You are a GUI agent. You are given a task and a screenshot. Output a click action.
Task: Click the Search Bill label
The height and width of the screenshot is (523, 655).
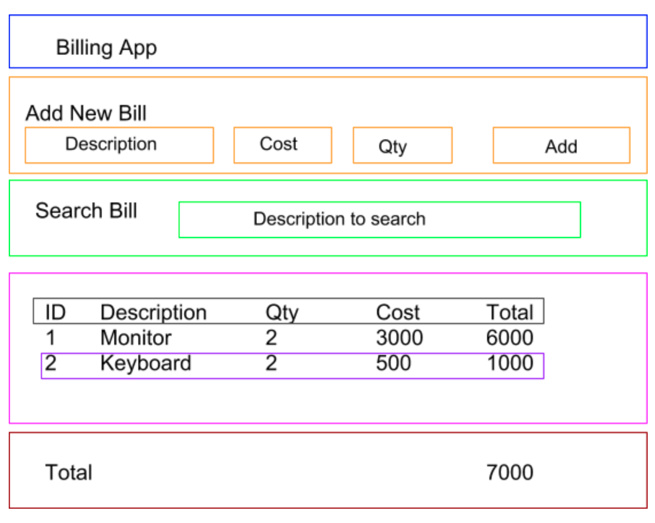86,211
